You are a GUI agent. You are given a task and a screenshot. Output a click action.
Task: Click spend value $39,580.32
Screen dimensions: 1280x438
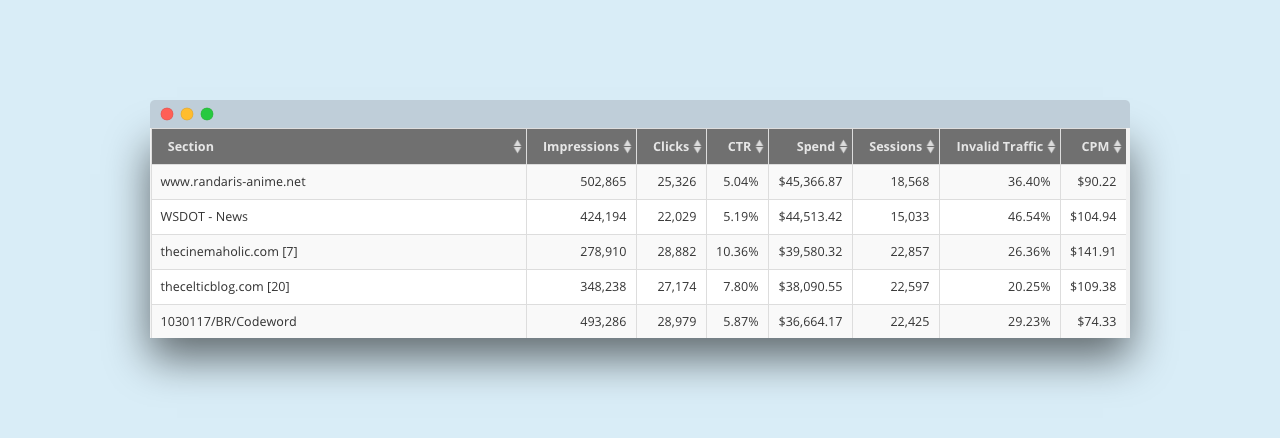coord(811,252)
